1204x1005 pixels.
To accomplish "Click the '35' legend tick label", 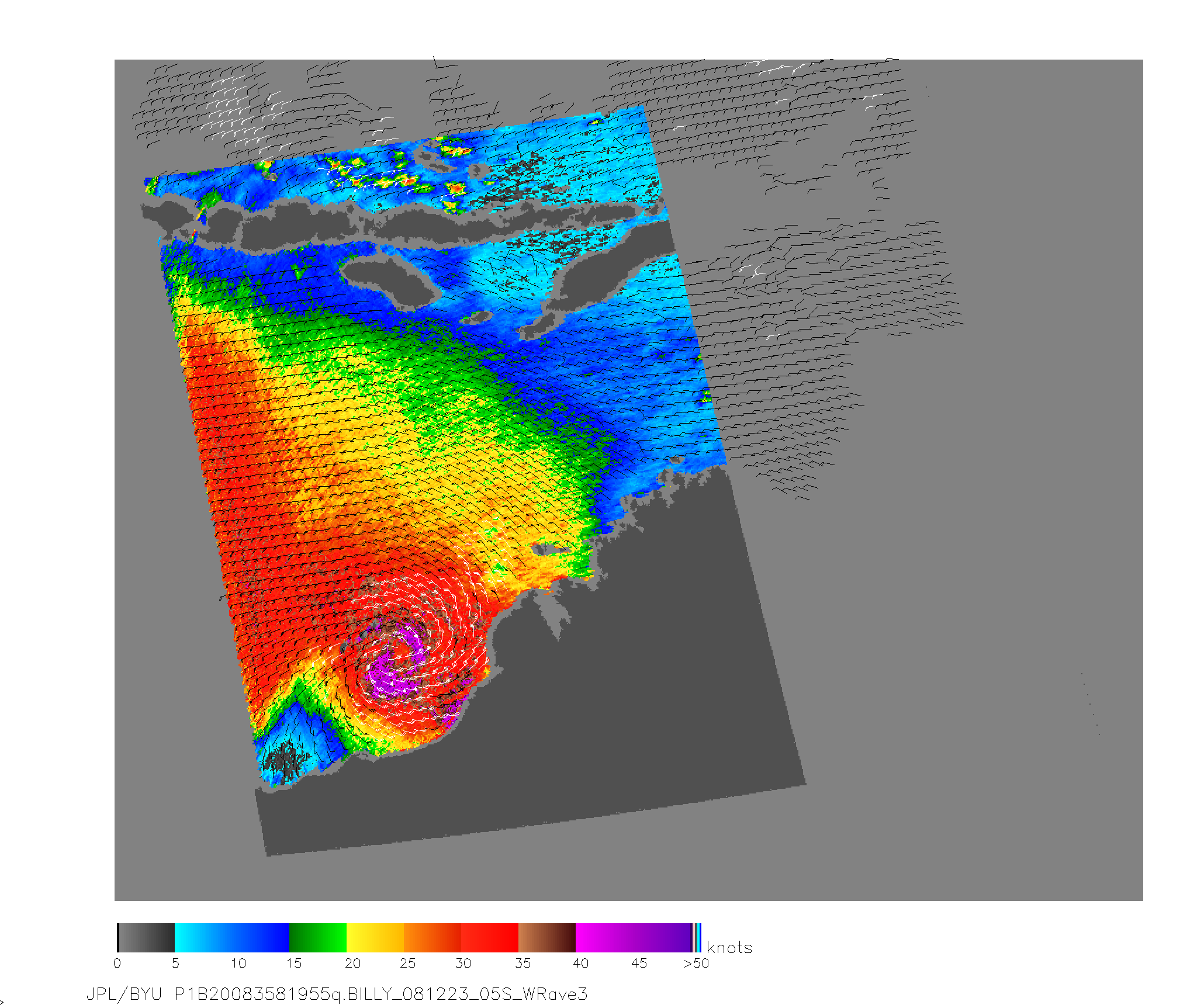I will 523,963.
